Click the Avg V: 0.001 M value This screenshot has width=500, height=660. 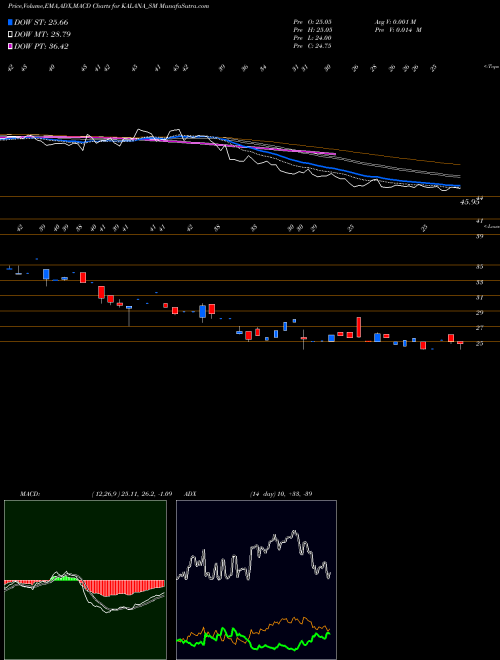(395, 22)
